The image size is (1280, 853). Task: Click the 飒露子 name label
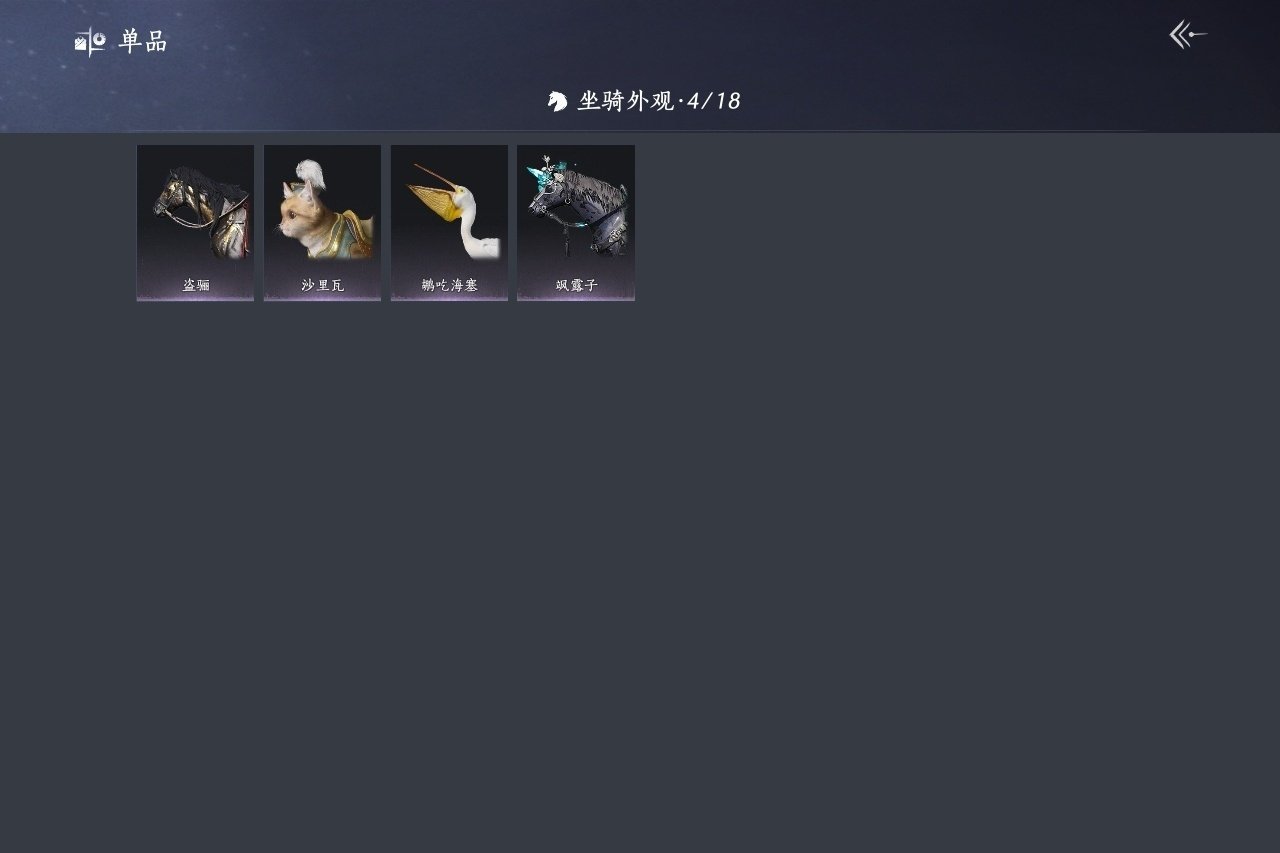[x=576, y=285]
